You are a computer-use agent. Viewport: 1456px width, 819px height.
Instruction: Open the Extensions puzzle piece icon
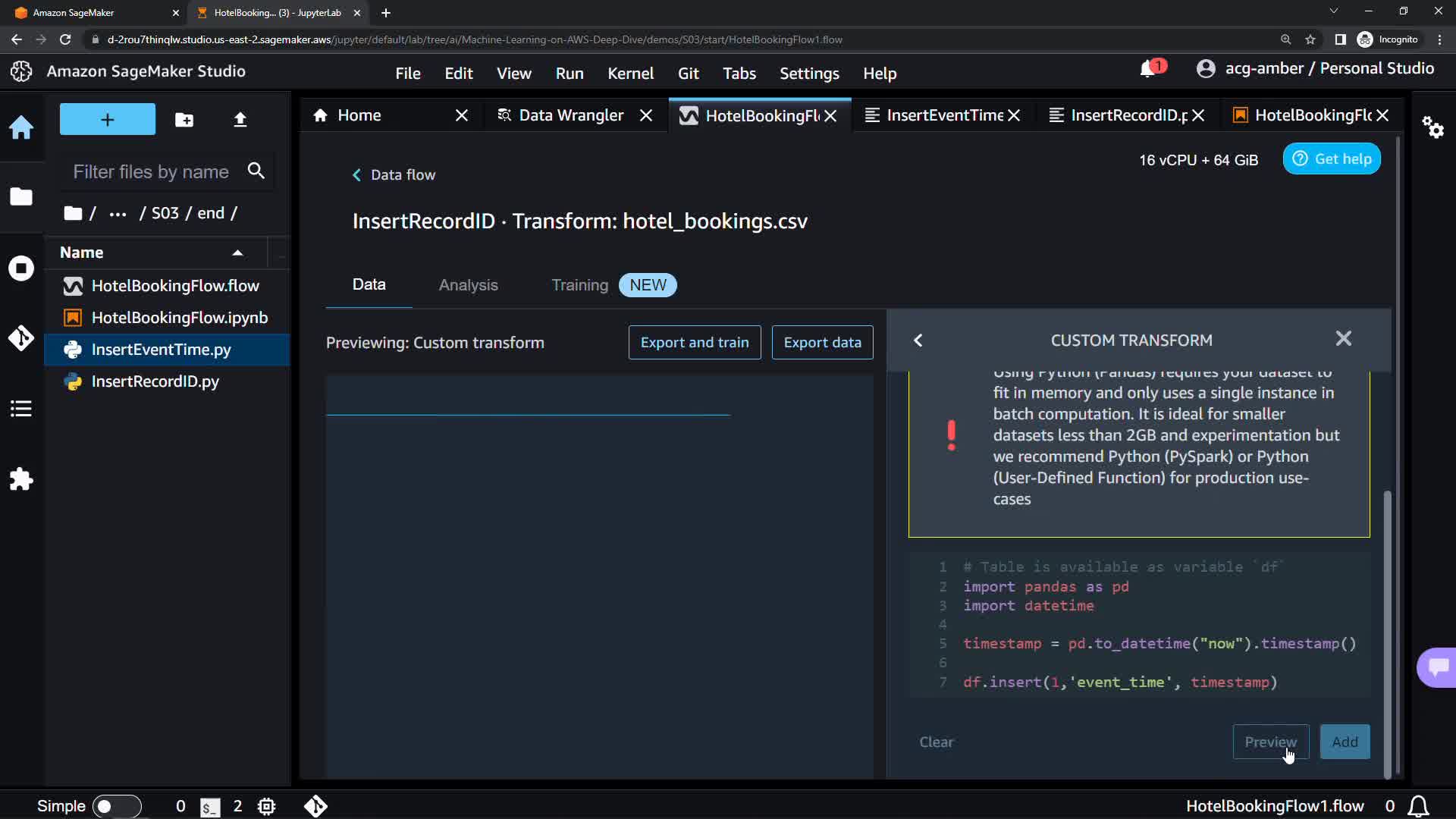(x=21, y=479)
